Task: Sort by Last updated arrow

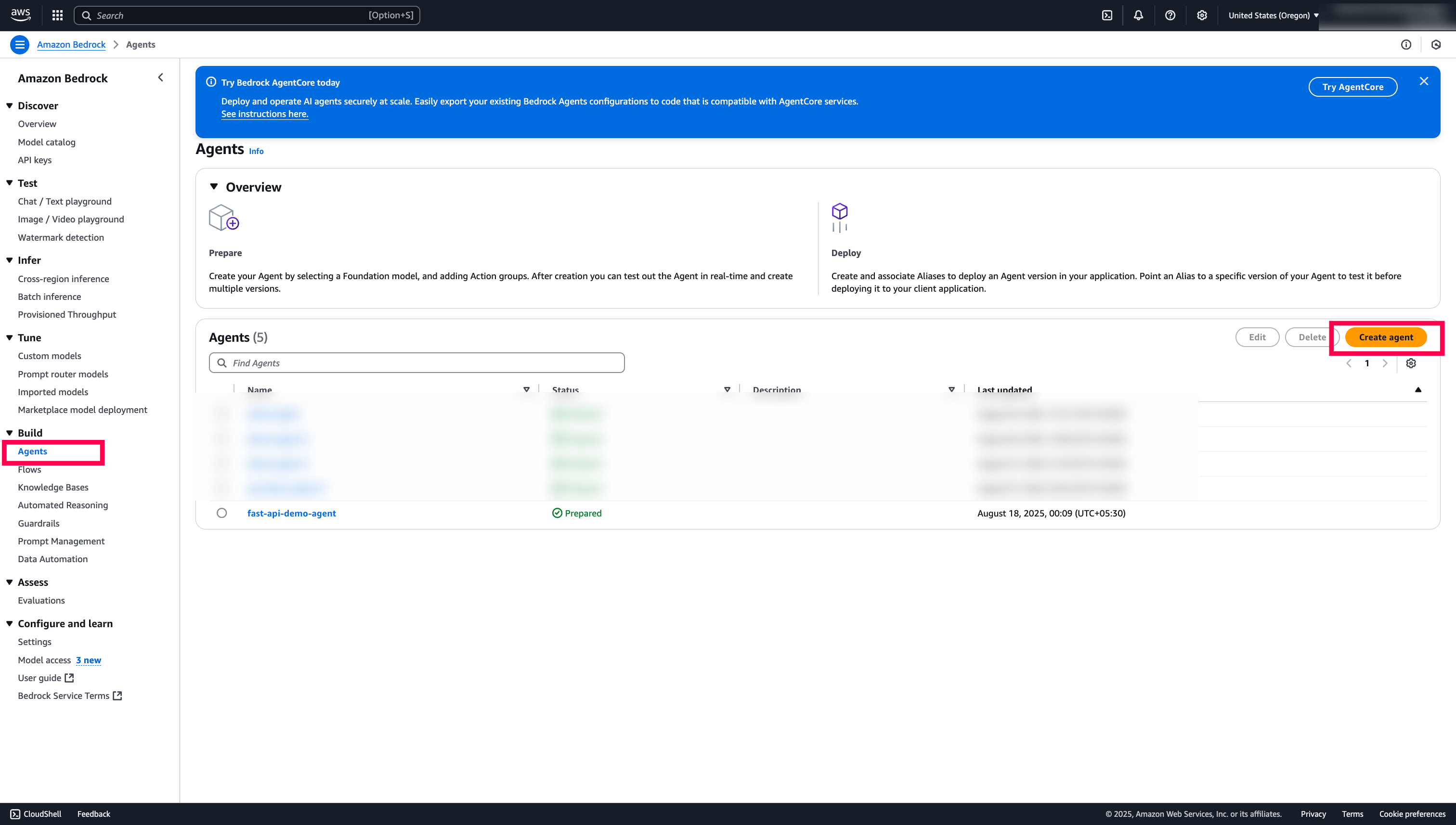Action: (x=1417, y=389)
